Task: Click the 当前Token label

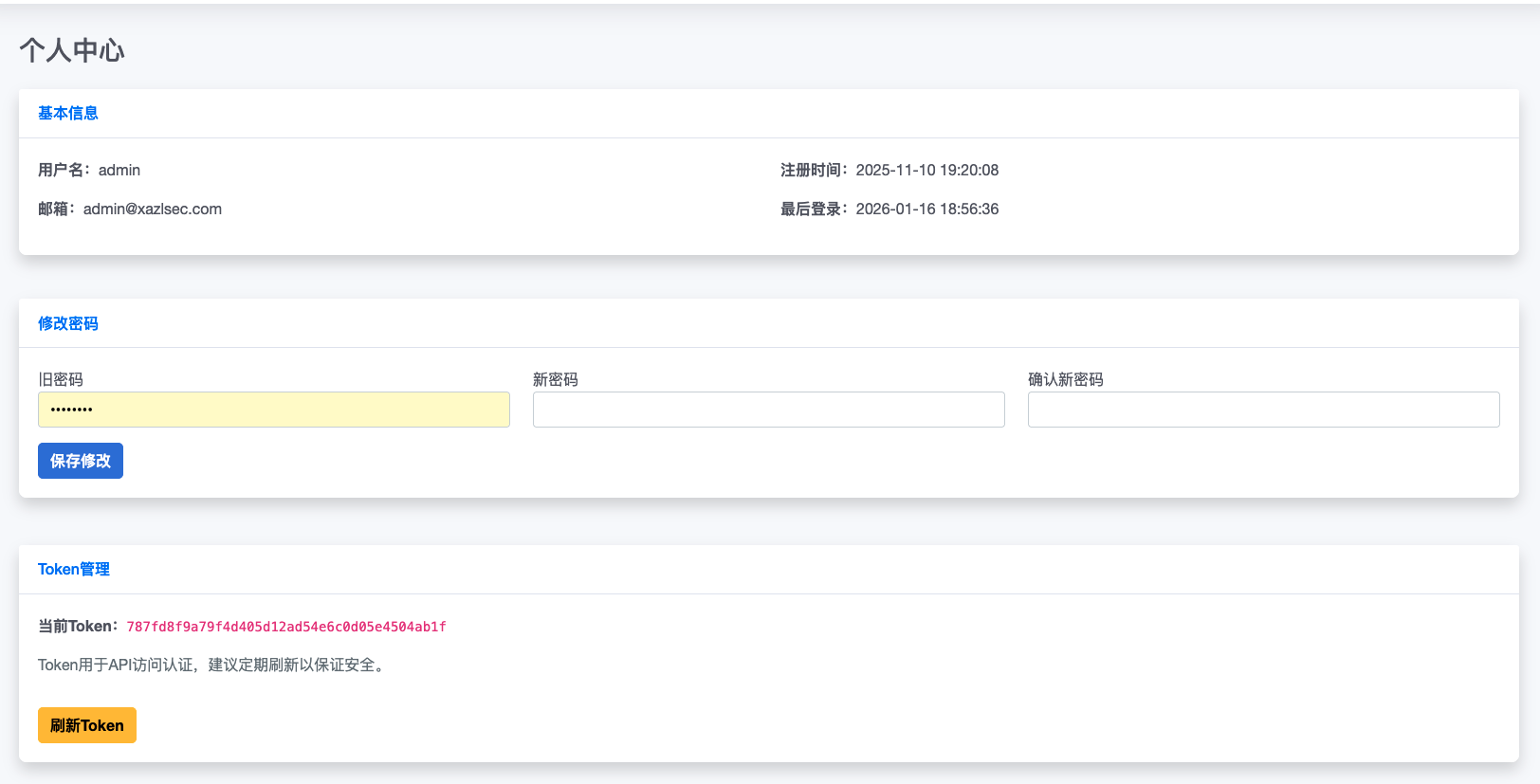Action: point(78,626)
